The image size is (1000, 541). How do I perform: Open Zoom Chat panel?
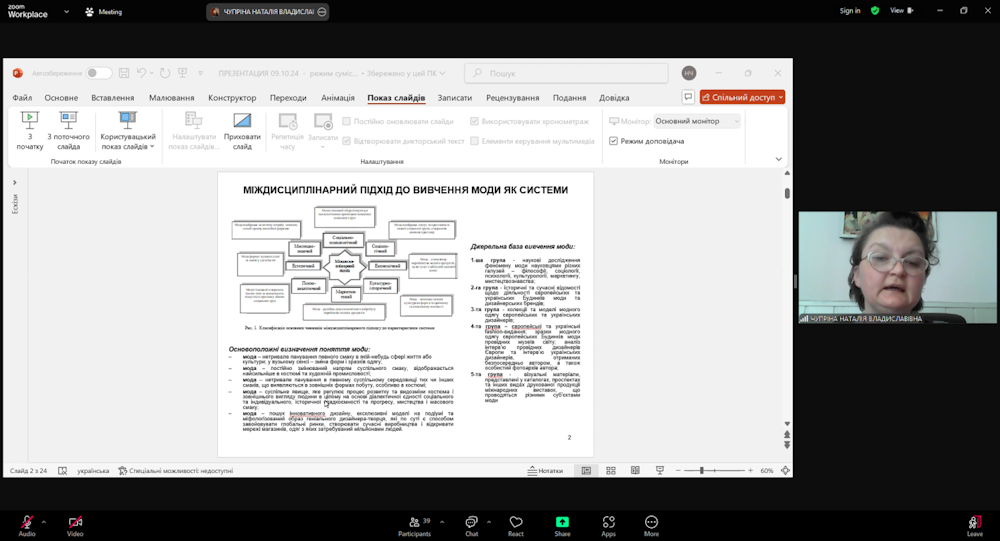coord(471,526)
